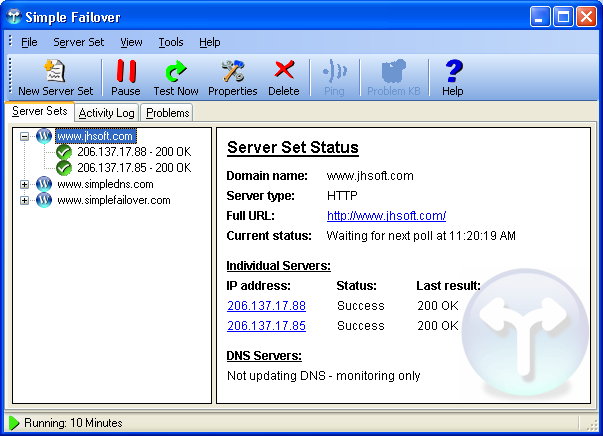Collapse the www.jhsoft.com tree node
Image resolution: width=603 pixels, height=436 pixels.
click(25, 136)
